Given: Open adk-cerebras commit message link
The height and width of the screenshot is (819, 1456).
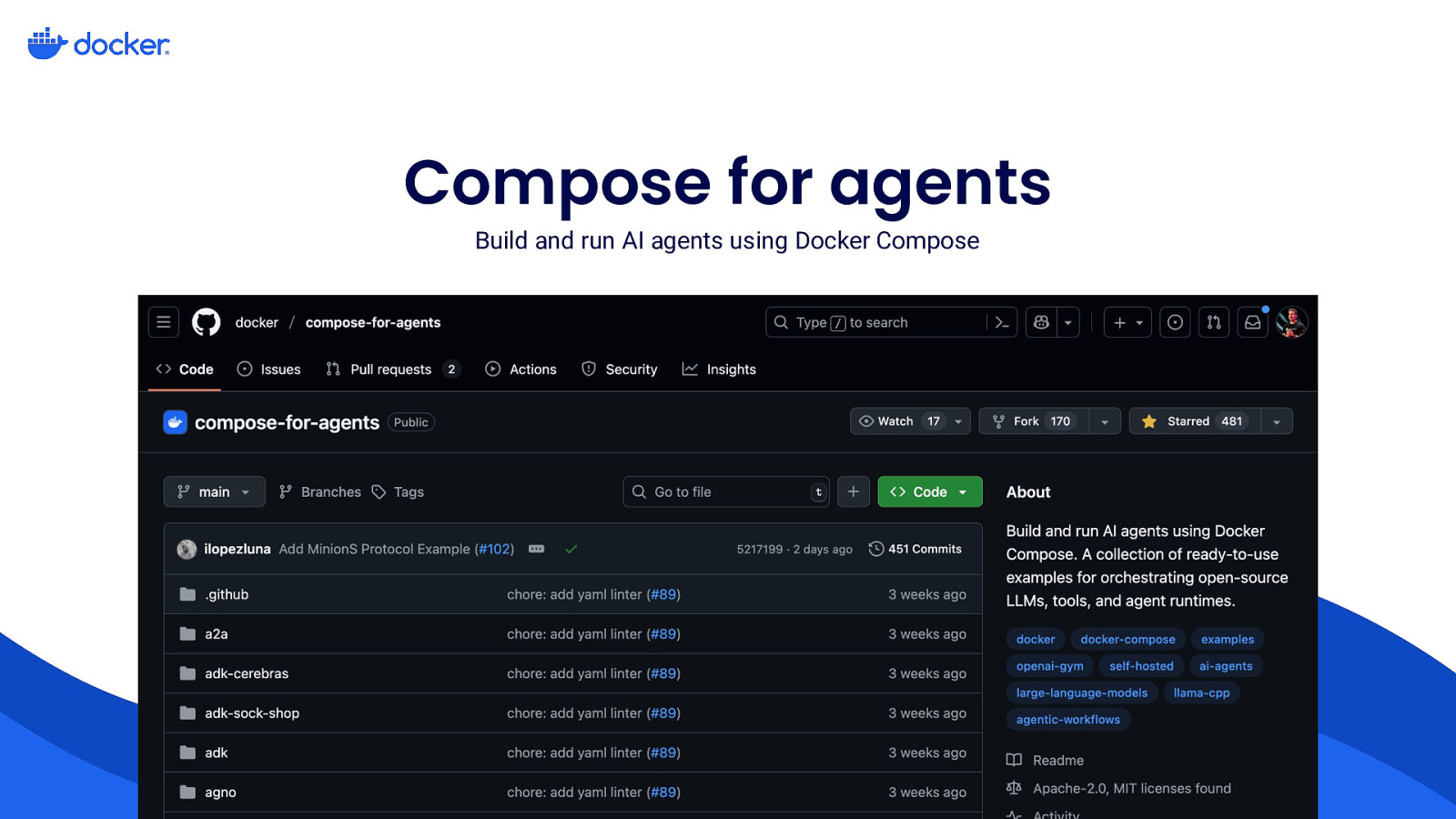Looking at the screenshot, I should [x=574, y=673].
